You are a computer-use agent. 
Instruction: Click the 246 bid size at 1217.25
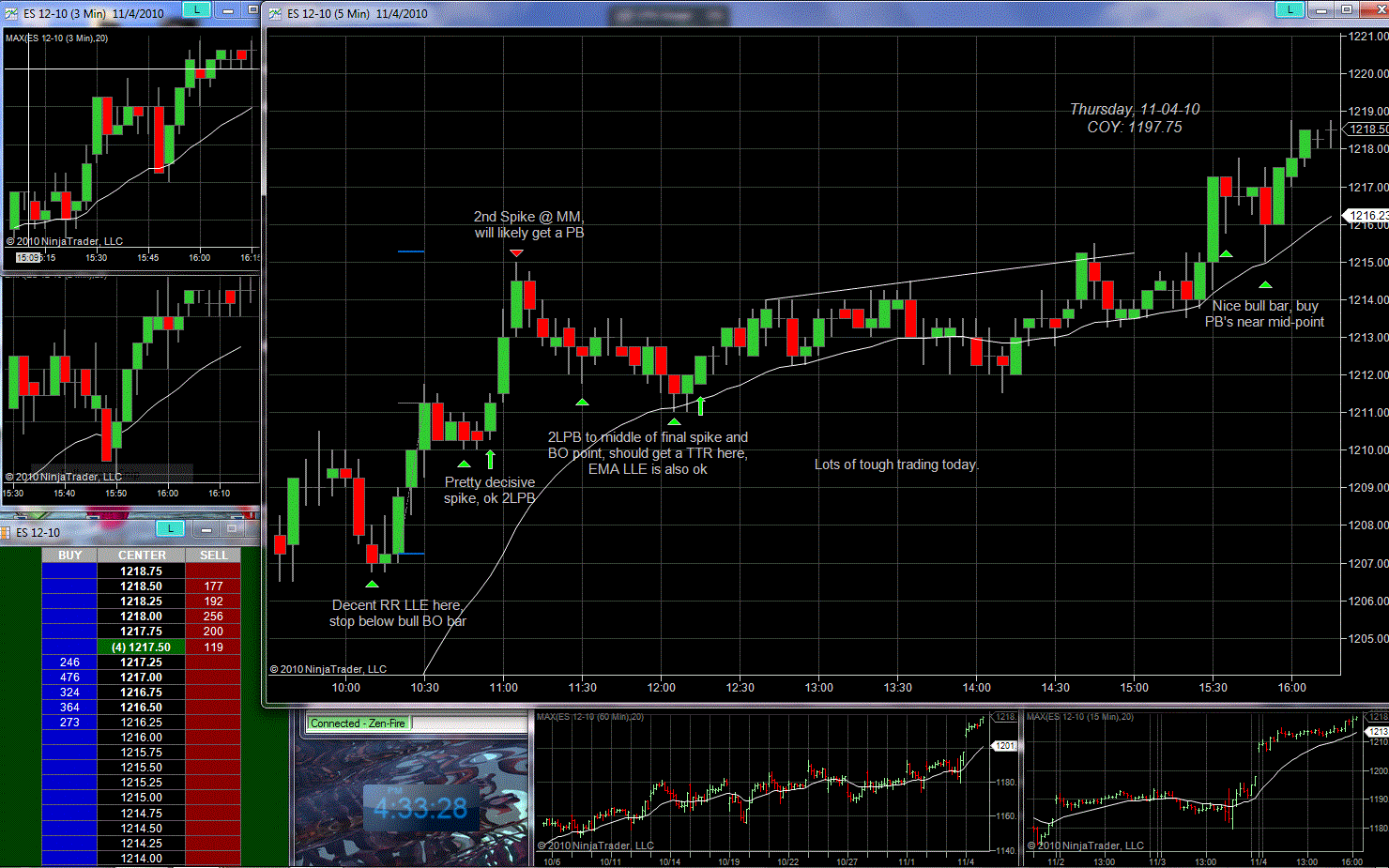pyautogui.click(x=69, y=662)
